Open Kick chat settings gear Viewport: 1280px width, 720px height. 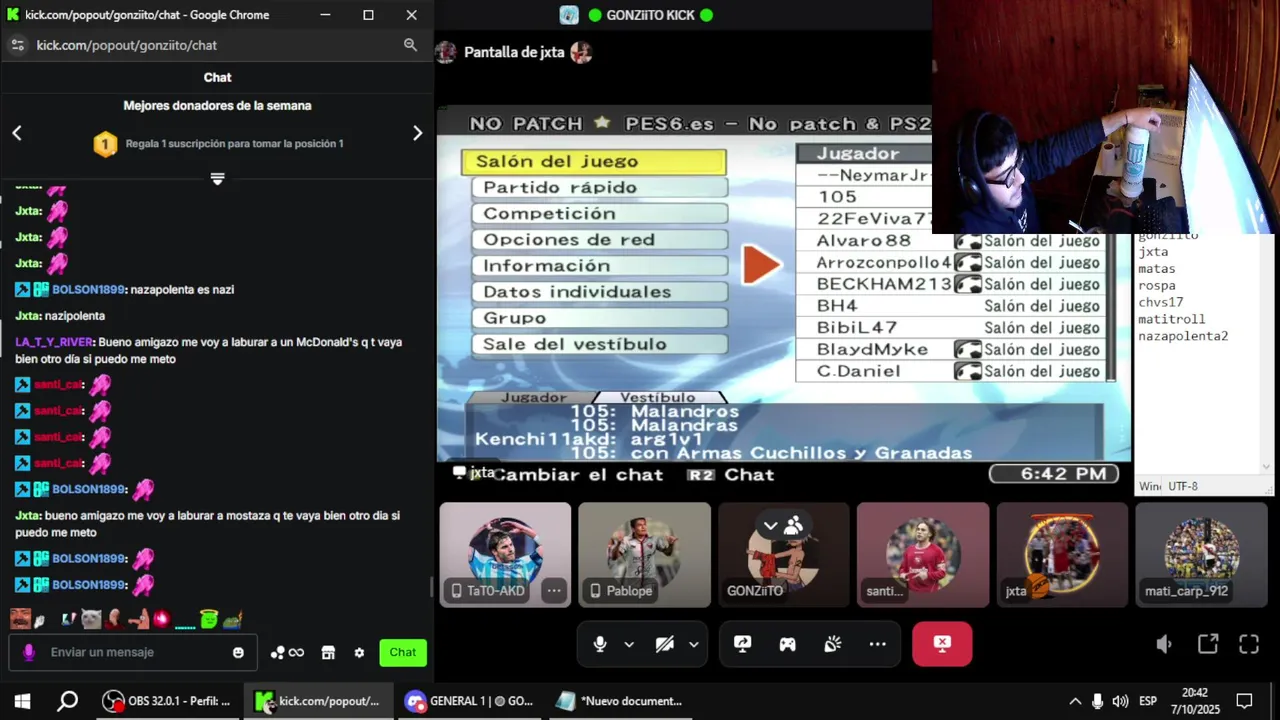pyautogui.click(x=359, y=653)
